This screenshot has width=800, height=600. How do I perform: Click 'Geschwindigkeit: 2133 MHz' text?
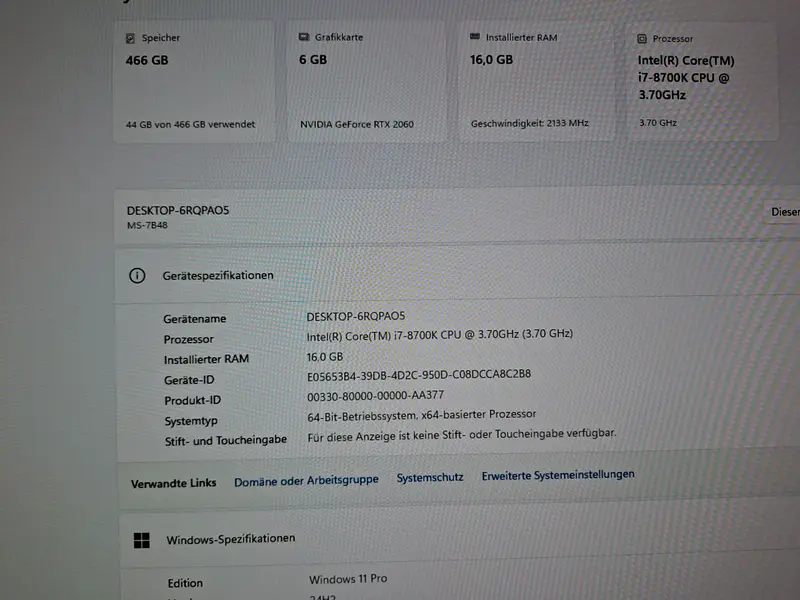pos(530,123)
